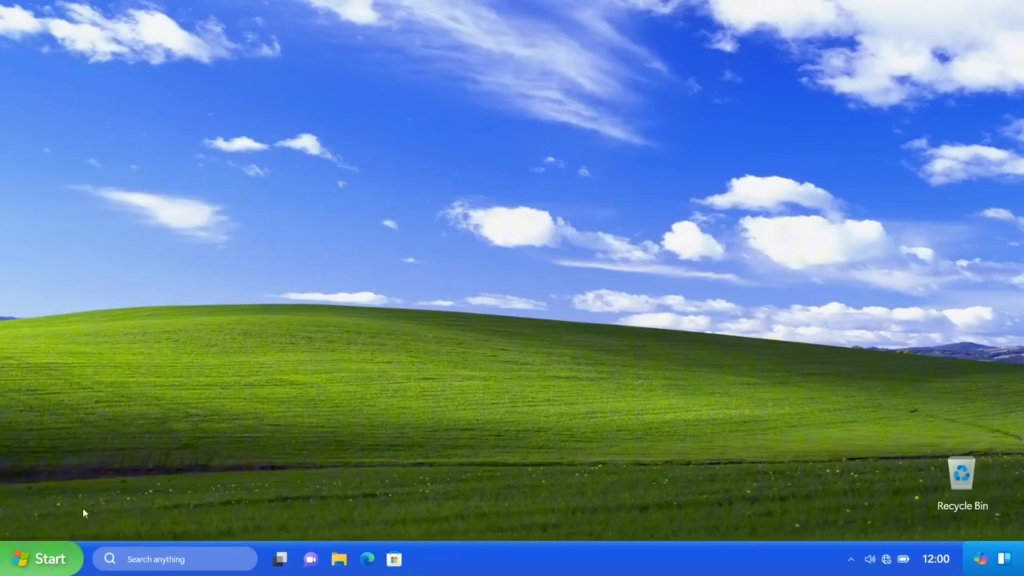Launch the Chat video app
The image size is (1024, 576).
coord(309,559)
